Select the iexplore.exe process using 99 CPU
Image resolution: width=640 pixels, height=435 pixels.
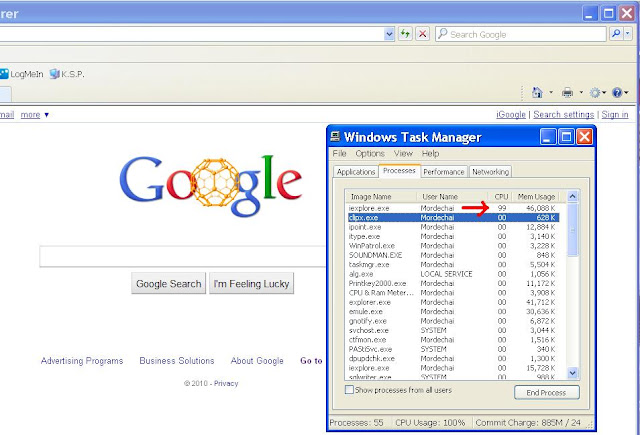[453, 208]
